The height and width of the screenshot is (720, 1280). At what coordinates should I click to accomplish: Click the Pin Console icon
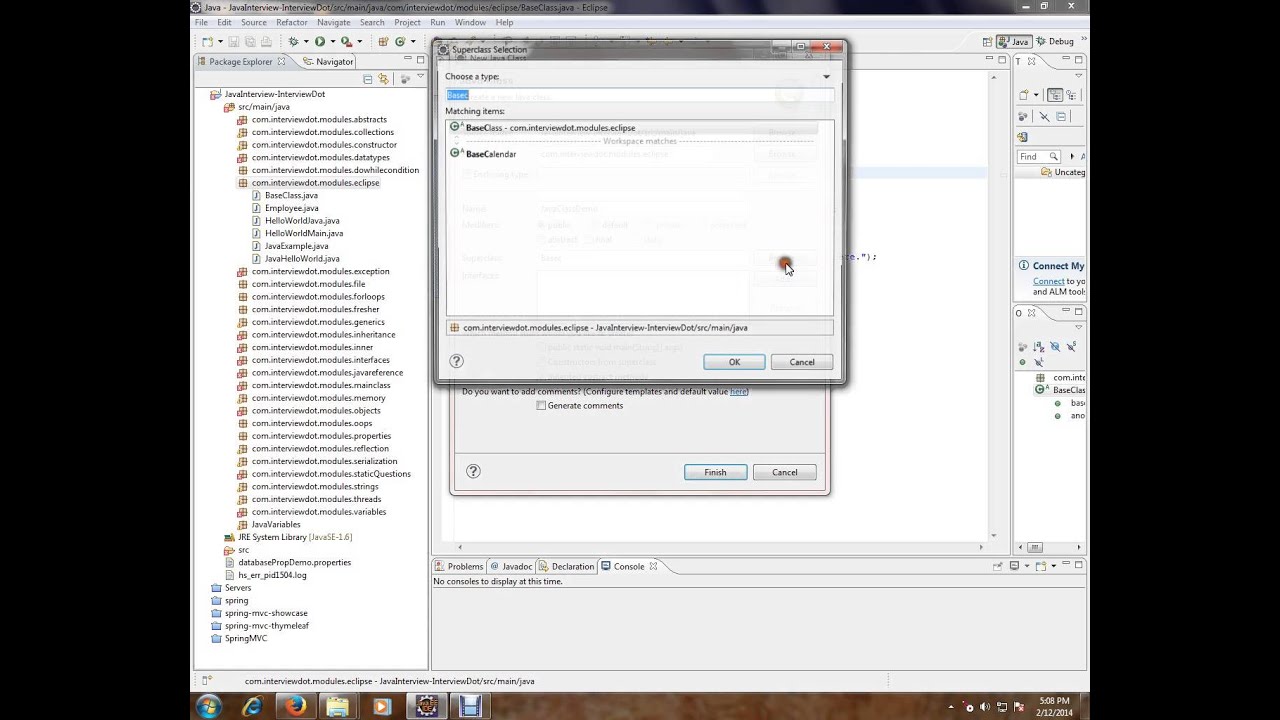[997, 566]
